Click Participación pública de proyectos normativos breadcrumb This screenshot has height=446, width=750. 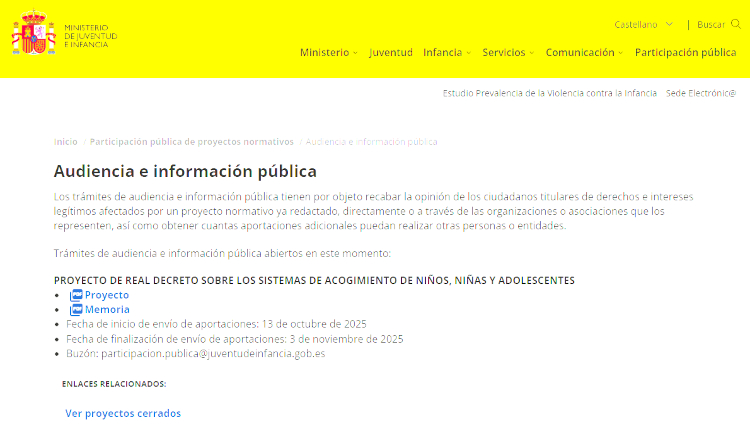point(192,142)
